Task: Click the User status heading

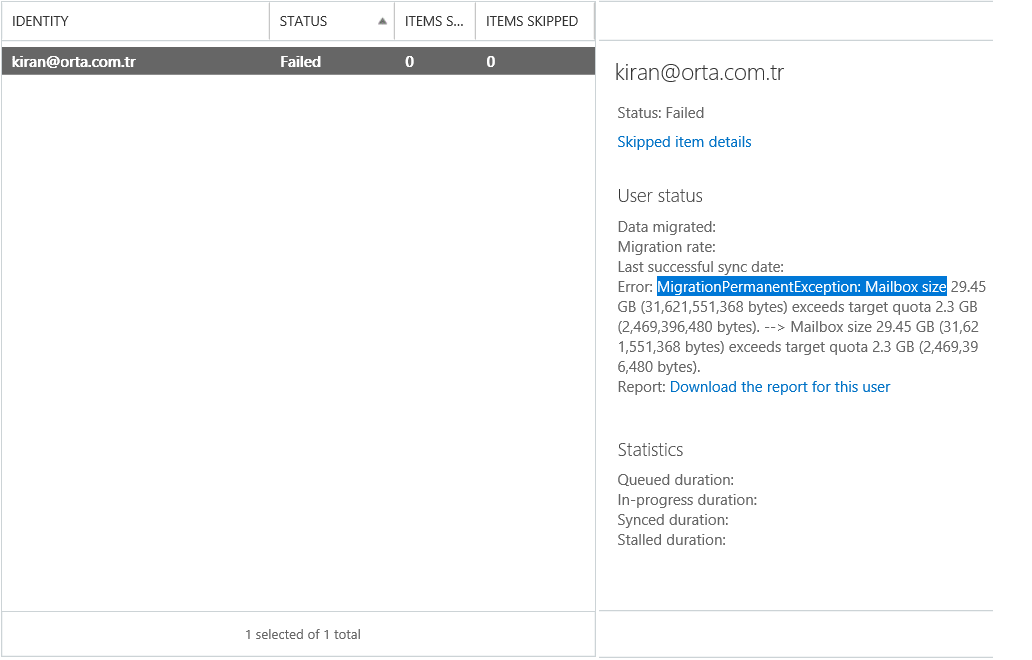Action: point(660,196)
